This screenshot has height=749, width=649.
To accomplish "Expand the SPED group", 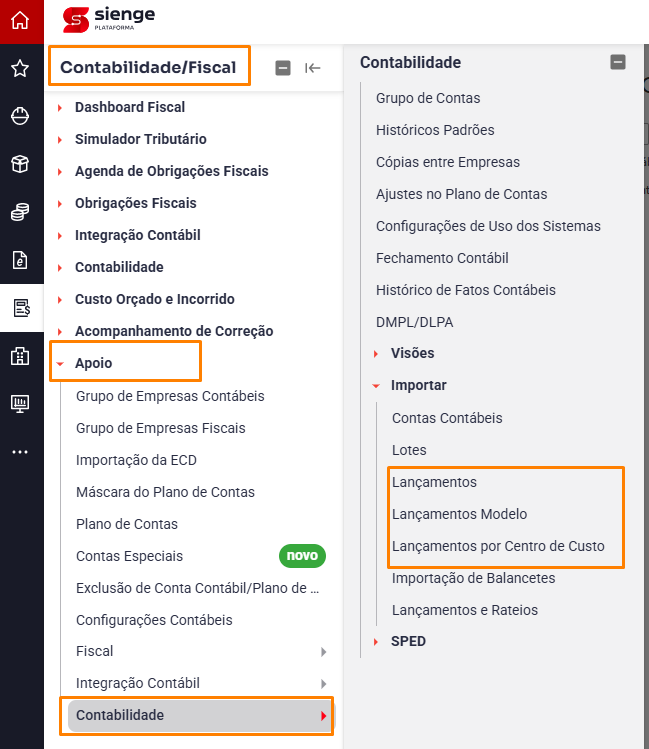I will (408, 642).
